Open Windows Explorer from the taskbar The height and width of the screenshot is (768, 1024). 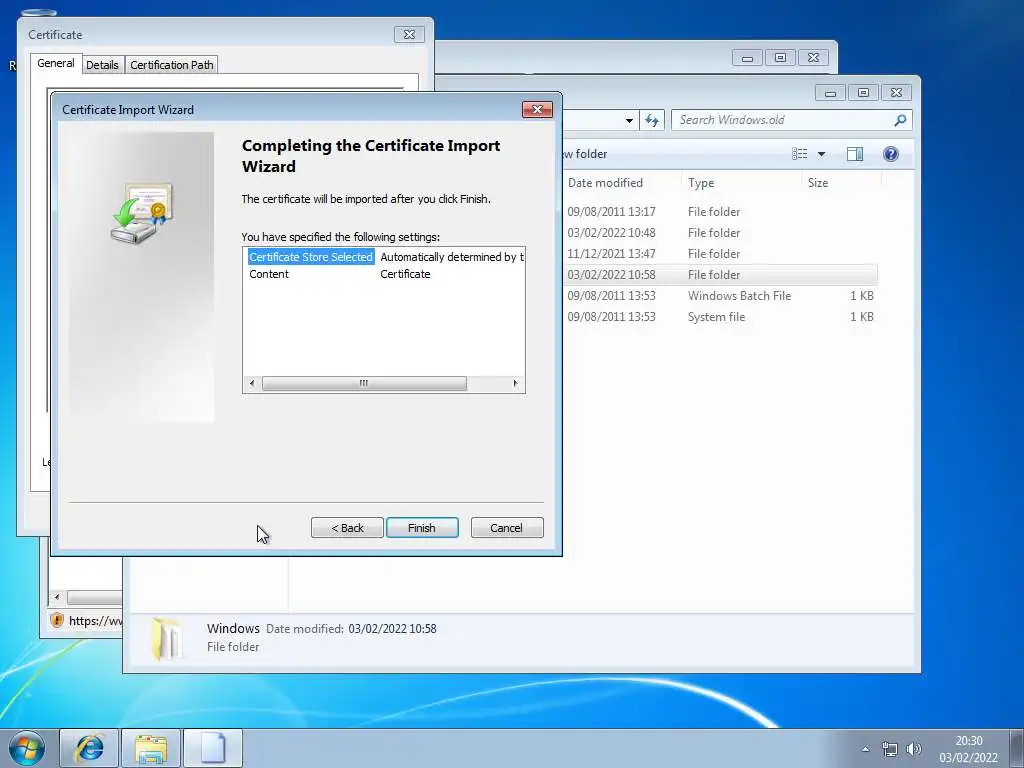(151, 748)
